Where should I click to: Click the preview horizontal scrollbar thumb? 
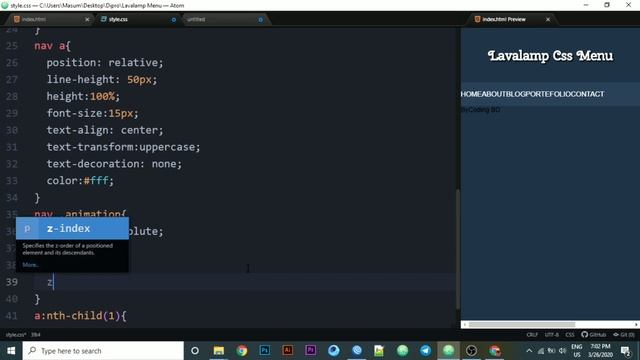click(x=522, y=324)
